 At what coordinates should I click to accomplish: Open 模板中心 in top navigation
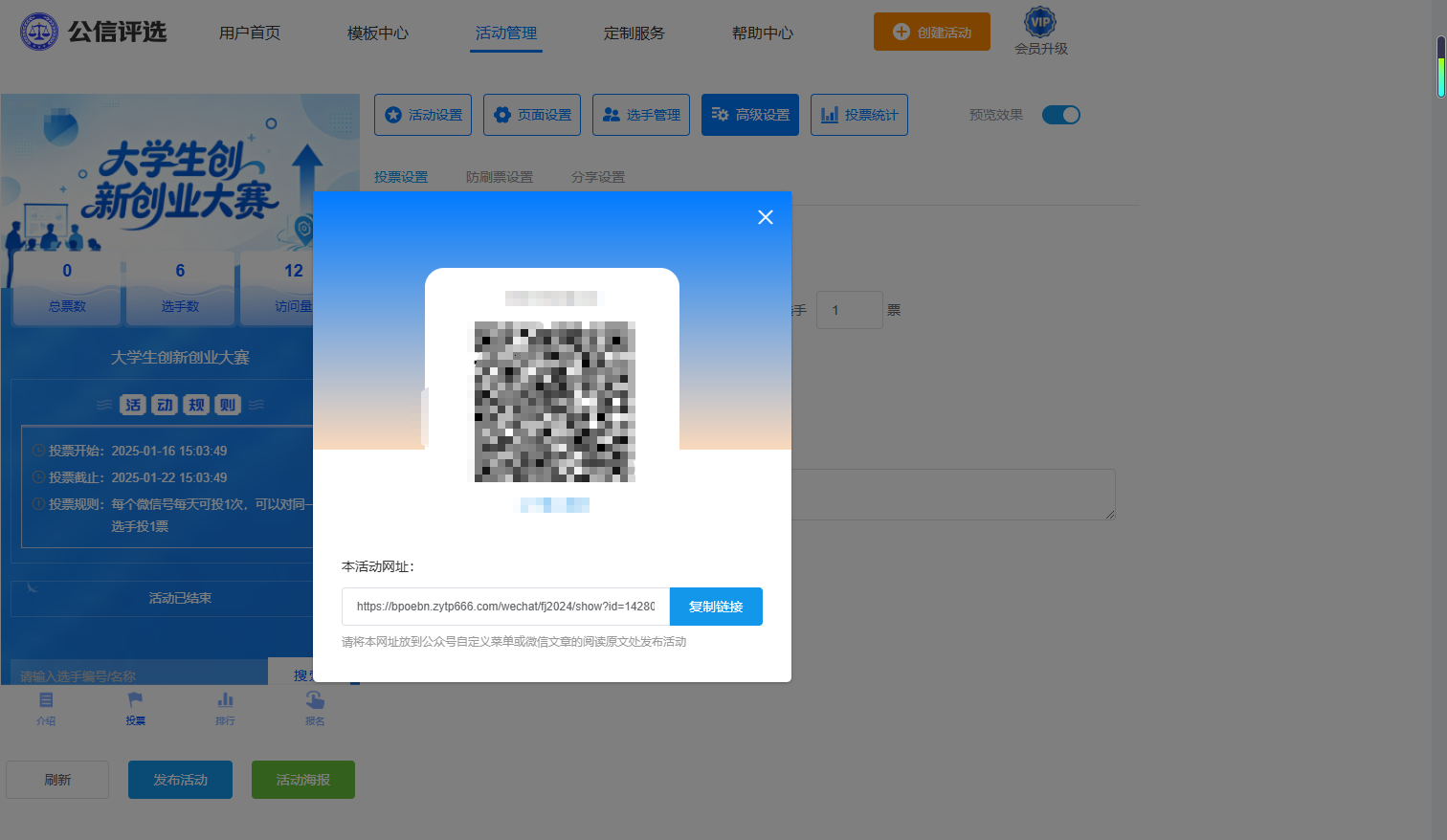[378, 33]
